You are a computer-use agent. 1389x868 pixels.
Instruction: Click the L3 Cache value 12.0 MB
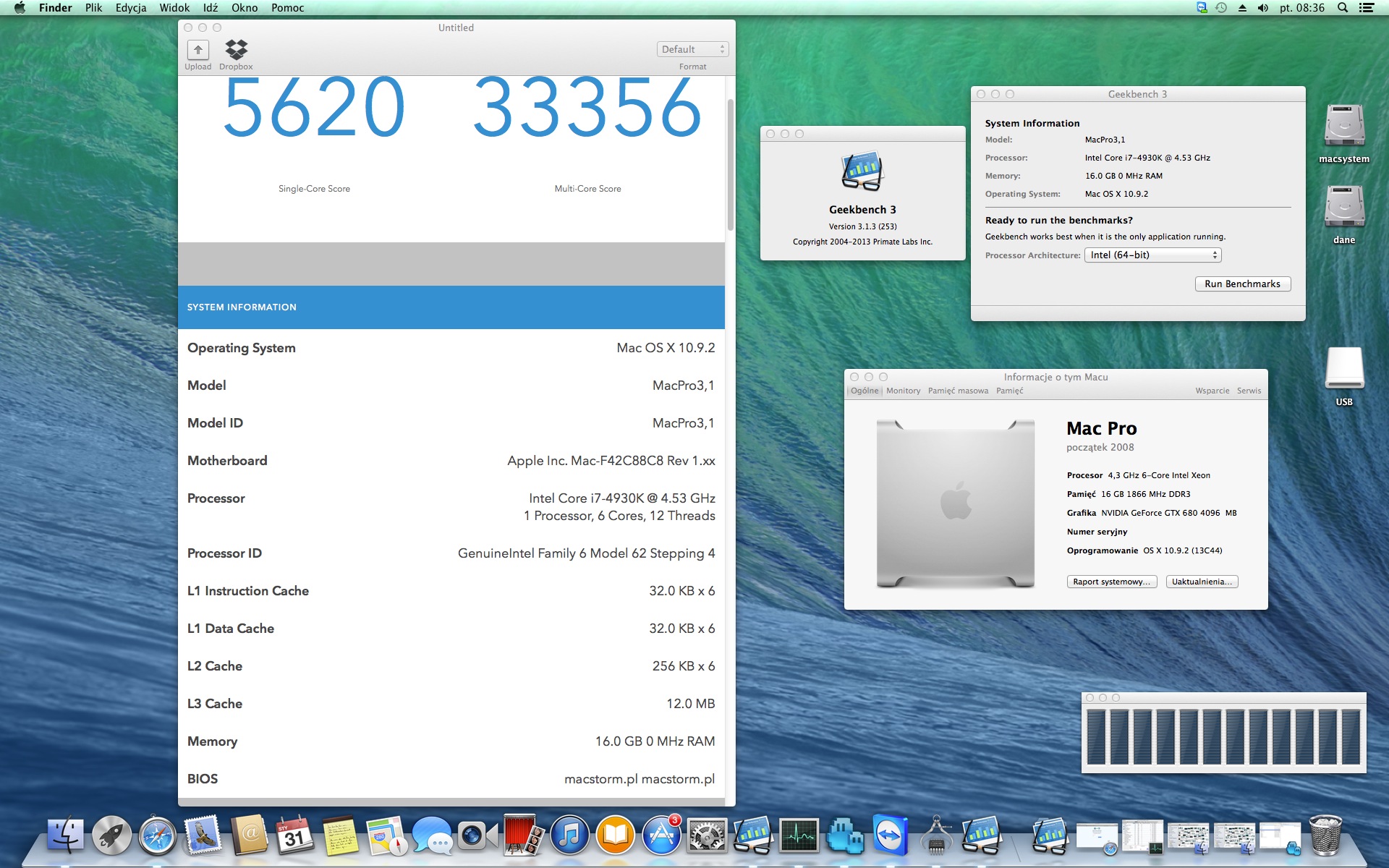point(690,704)
